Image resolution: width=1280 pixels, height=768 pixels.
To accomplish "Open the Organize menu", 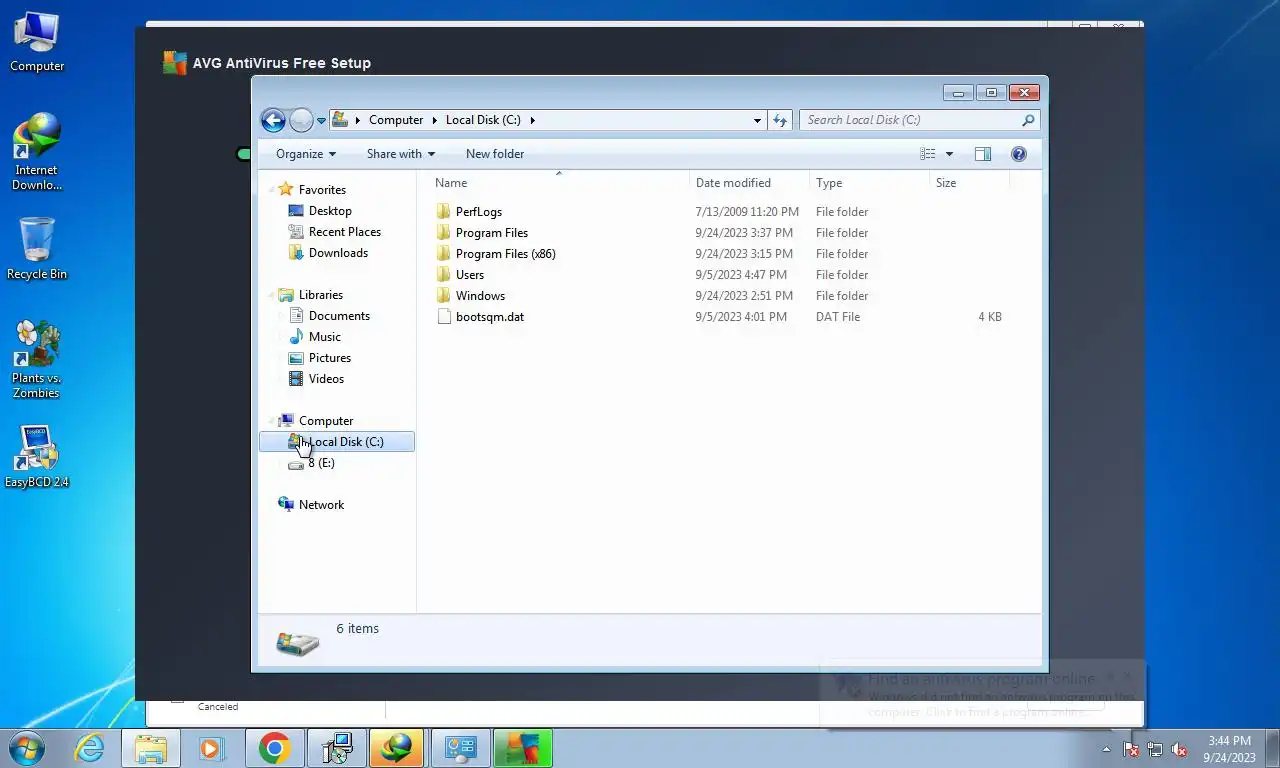I will click(x=306, y=154).
